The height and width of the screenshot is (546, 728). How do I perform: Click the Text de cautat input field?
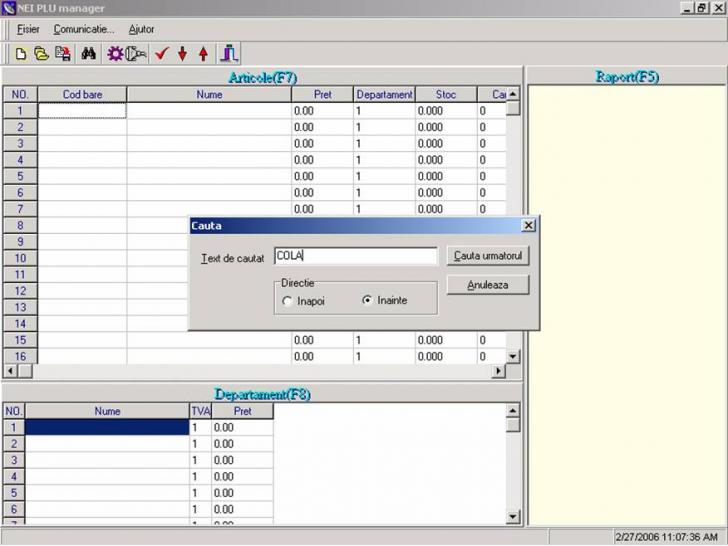click(355, 256)
